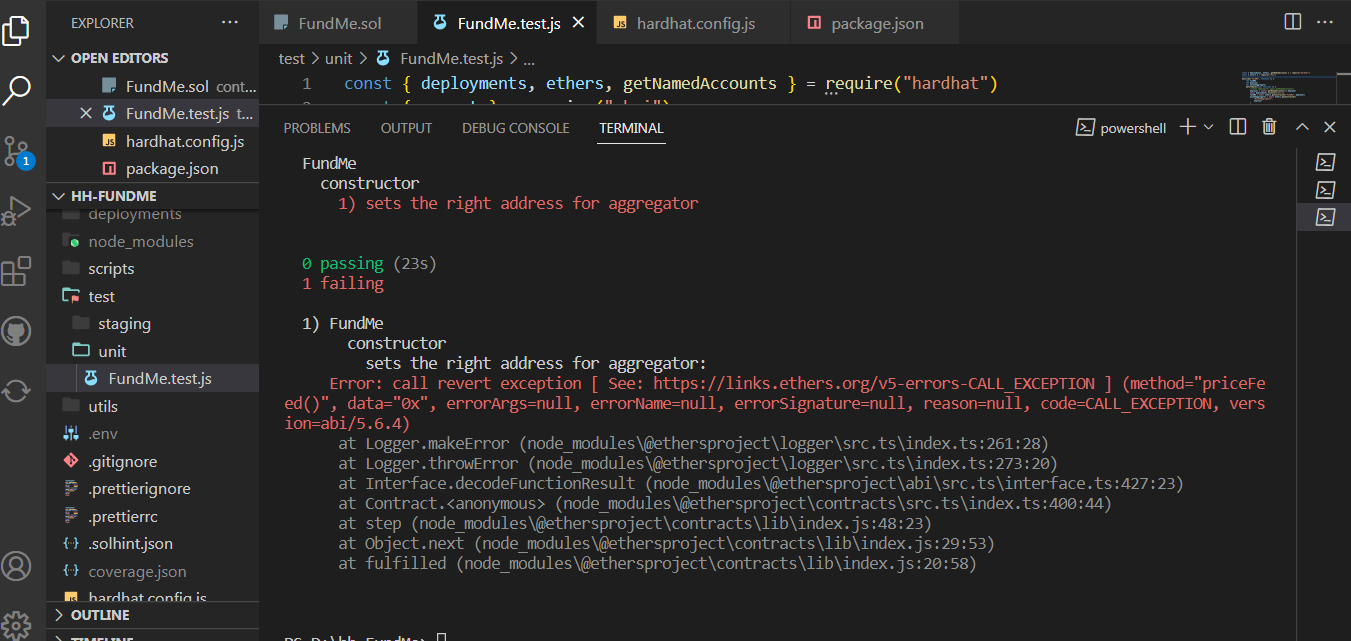Viewport: 1351px width, 641px height.
Task: Select hardhat.config.js in Open Editors
Action: tap(153, 141)
